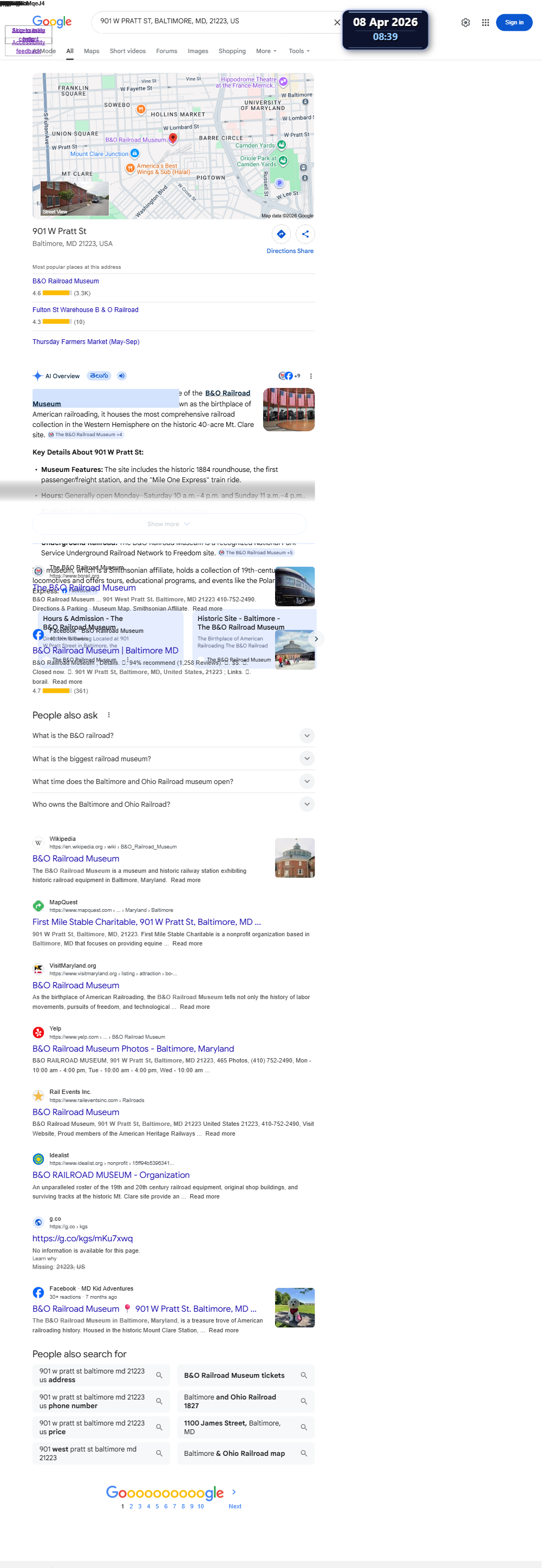This screenshot has width=548, height=1568.
Task: Open the Wikipedia B&O Railroad Museum result
Action: (76, 858)
